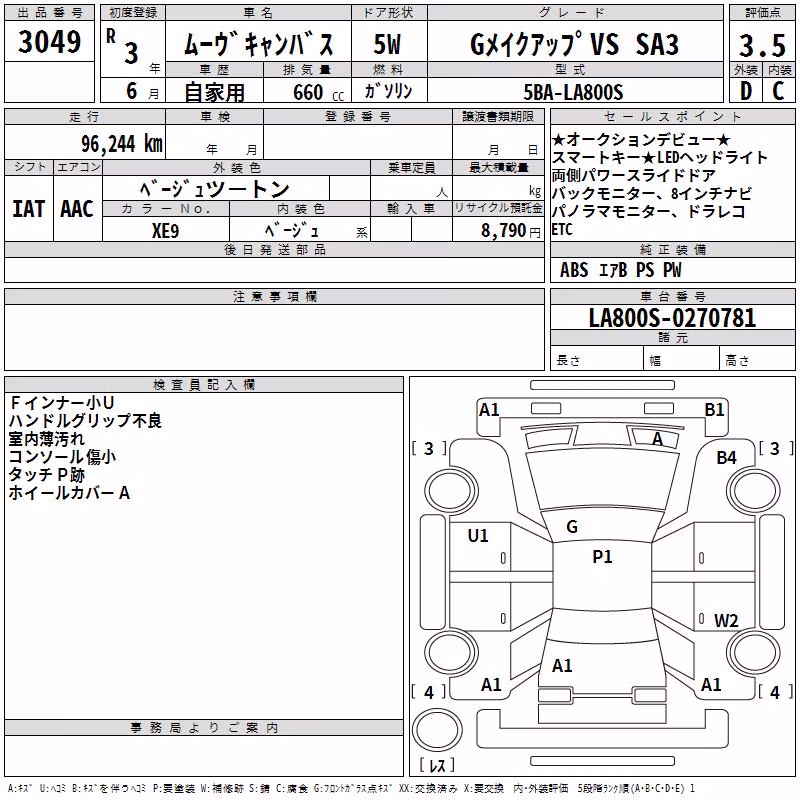Click the shift type IAT
The image size is (800, 800).
pyautogui.click(x=29, y=209)
